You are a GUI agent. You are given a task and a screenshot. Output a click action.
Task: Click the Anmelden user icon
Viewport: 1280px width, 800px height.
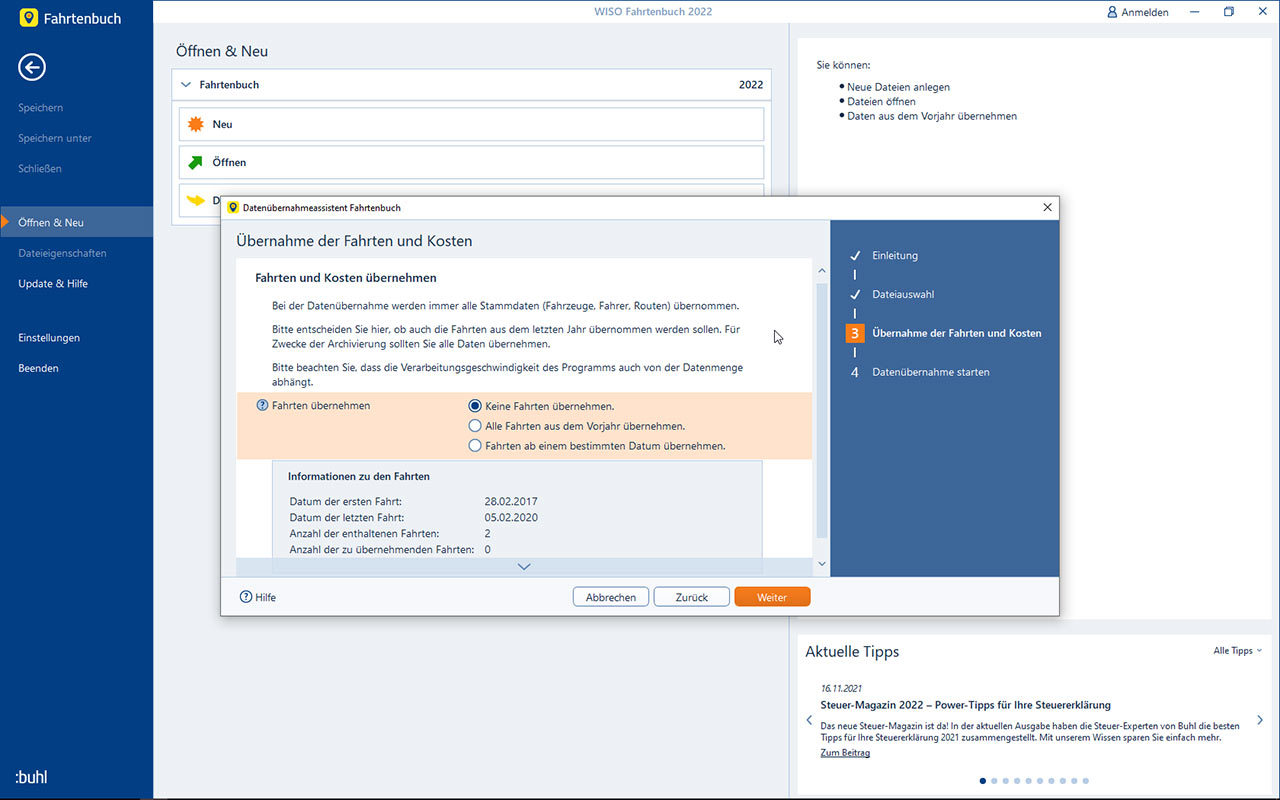(x=1112, y=12)
